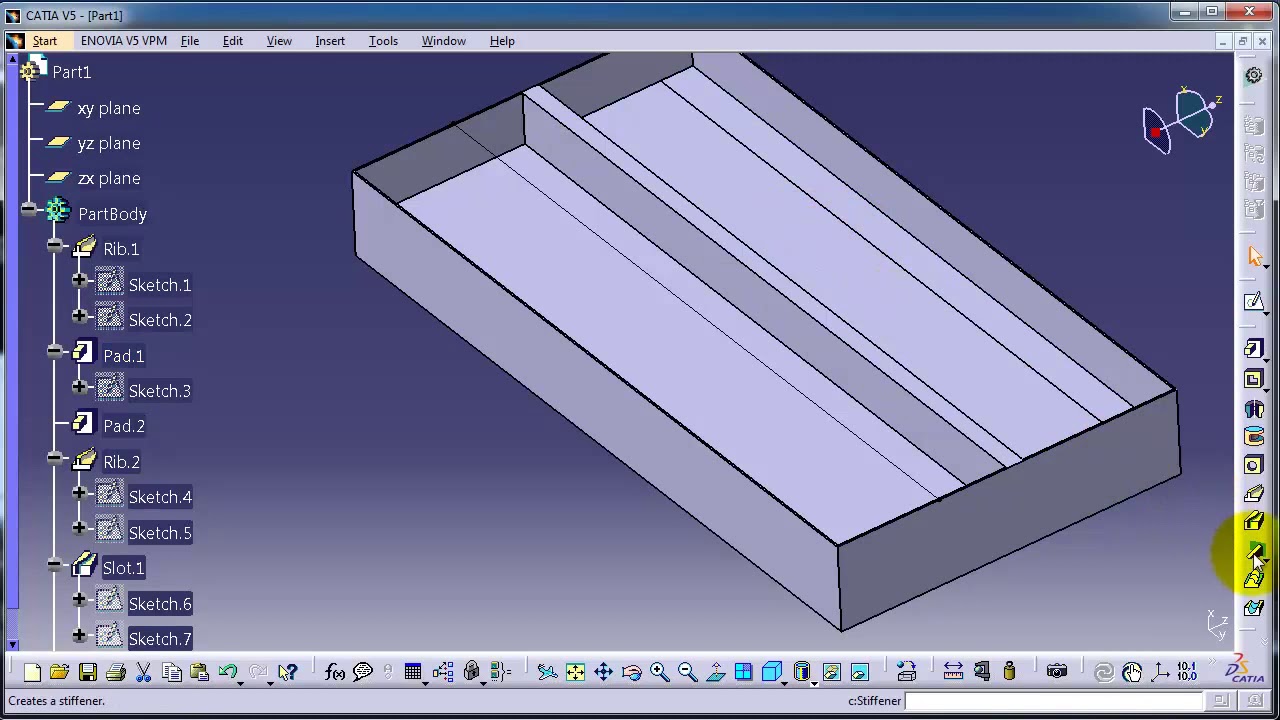Viewport: 1280px width, 720px height.
Task: Select the Groove tool
Action: [1254, 437]
